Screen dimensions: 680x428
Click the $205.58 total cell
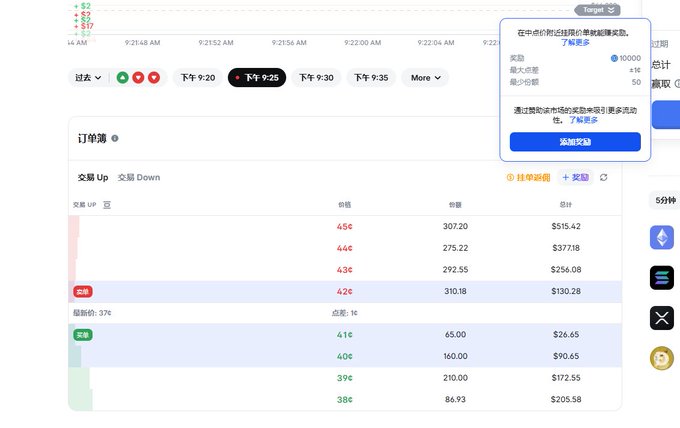[566, 399]
